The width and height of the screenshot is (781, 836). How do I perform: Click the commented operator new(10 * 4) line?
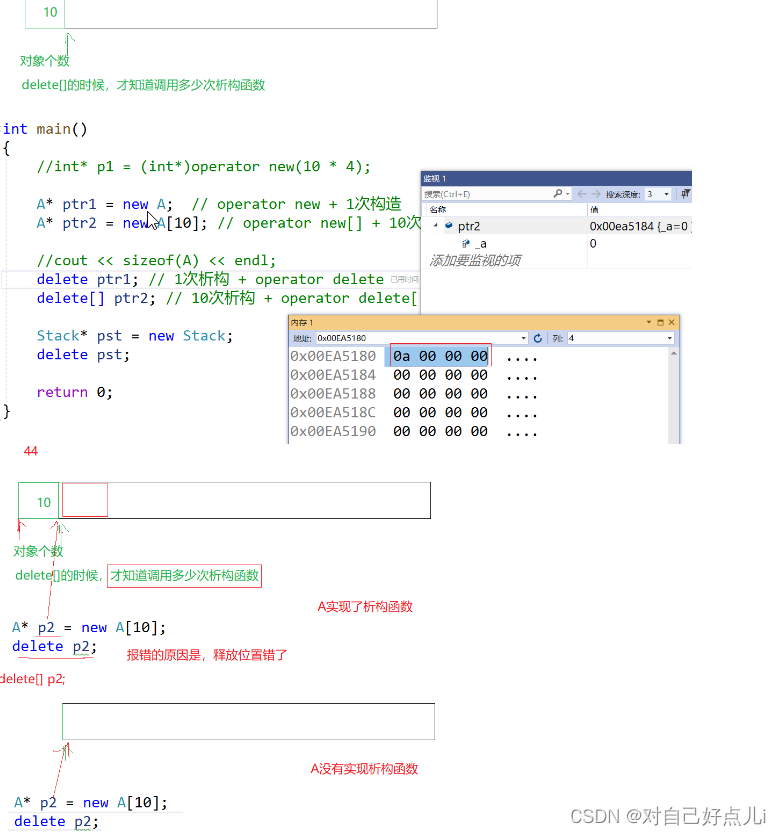[203, 167]
